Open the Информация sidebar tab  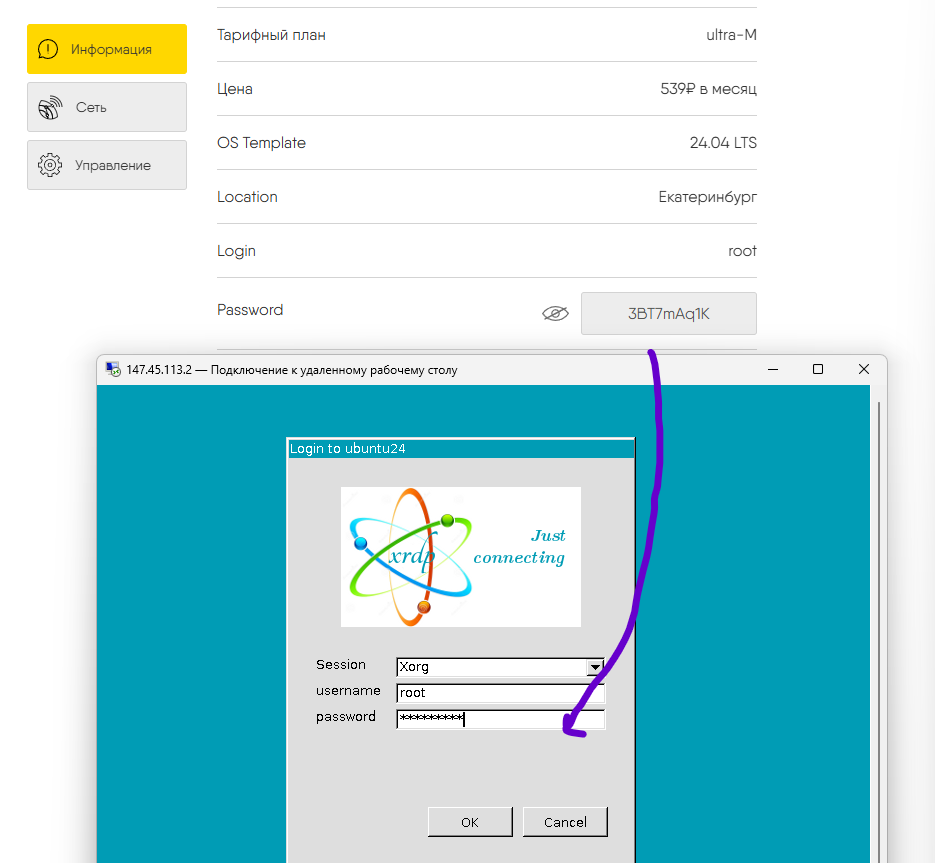tap(107, 49)
